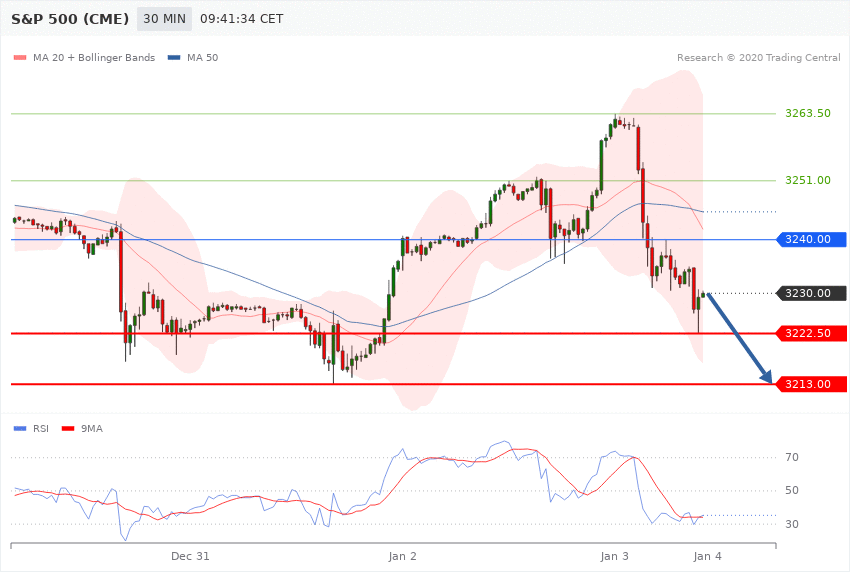Click the Jan 2 date axis label
850x576 pixels.
coord(403,556)
